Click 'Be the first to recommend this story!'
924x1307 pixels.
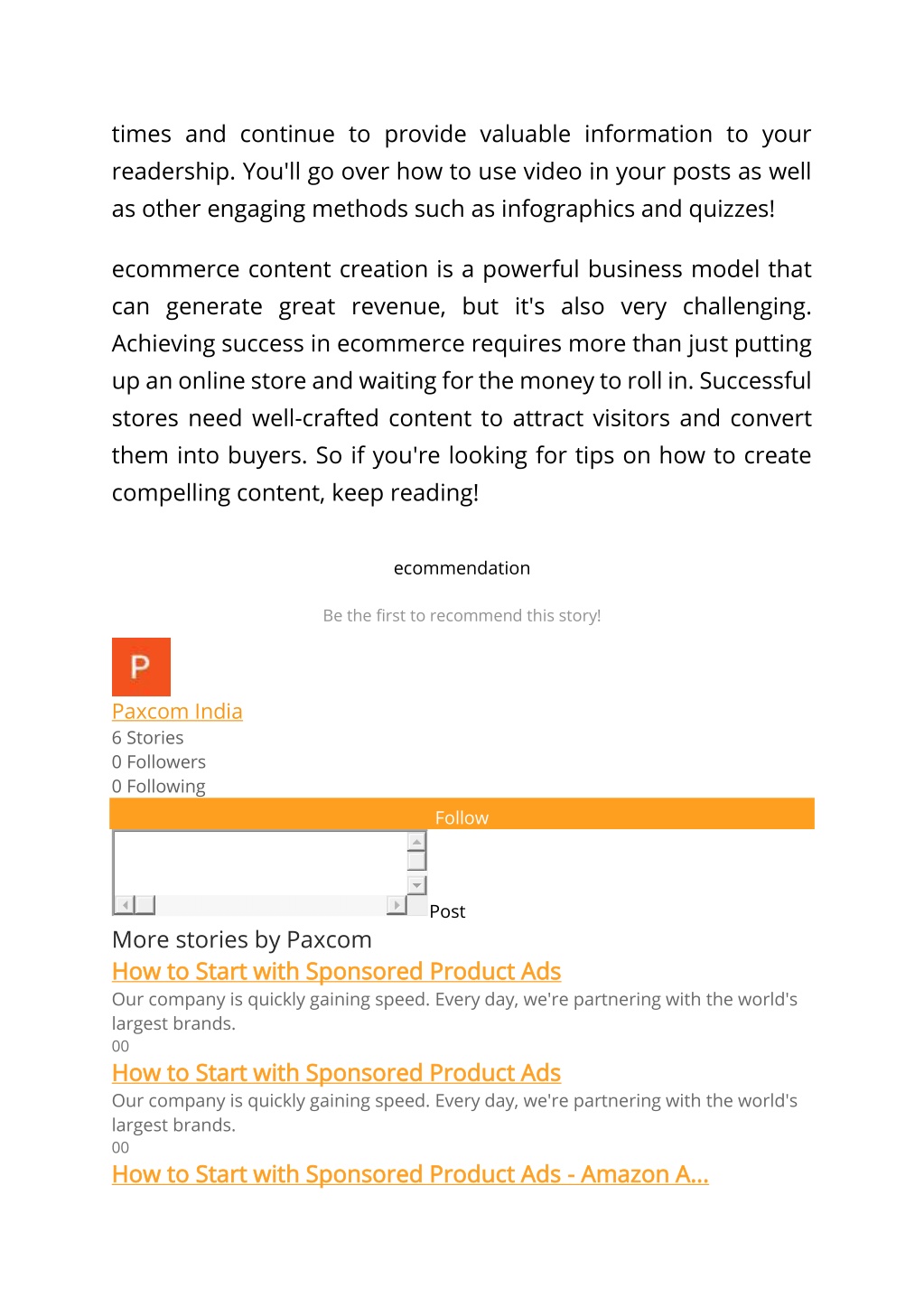pos(462,615)
